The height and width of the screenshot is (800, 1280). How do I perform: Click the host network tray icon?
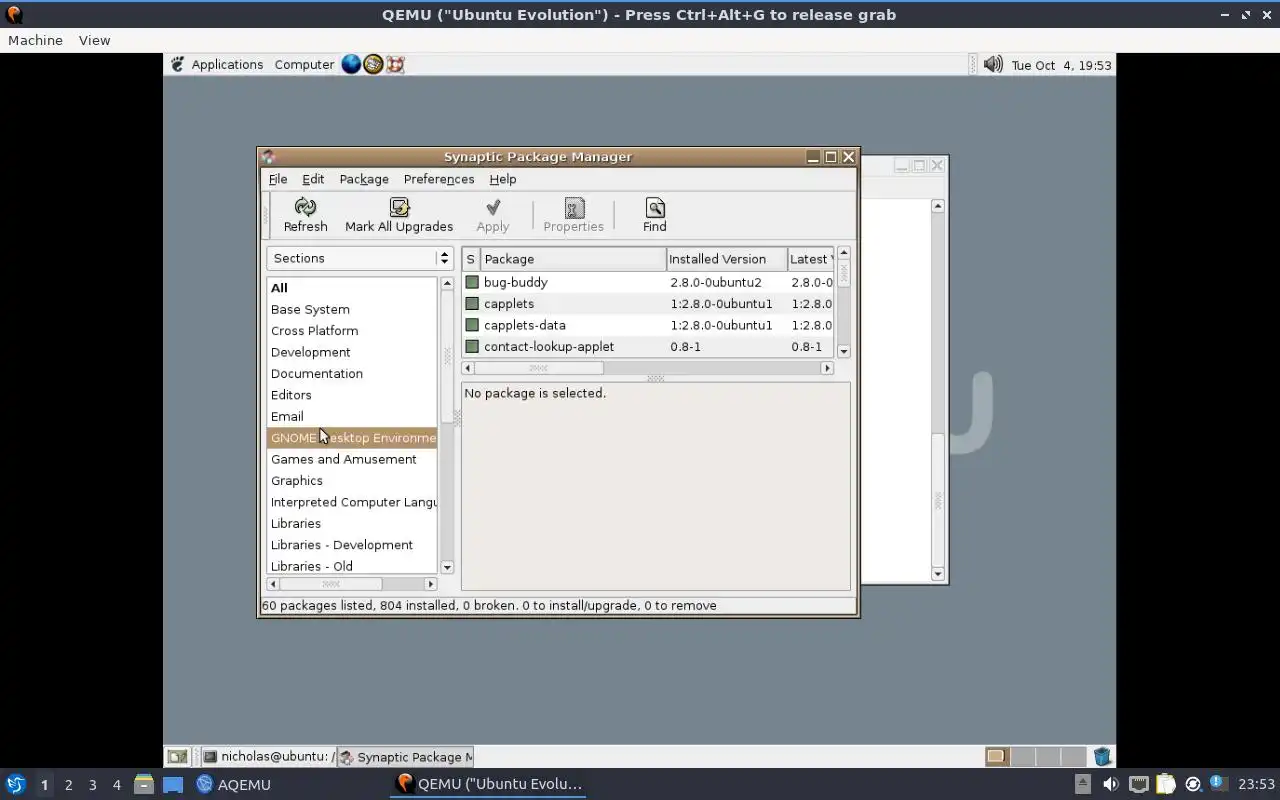1138,784
